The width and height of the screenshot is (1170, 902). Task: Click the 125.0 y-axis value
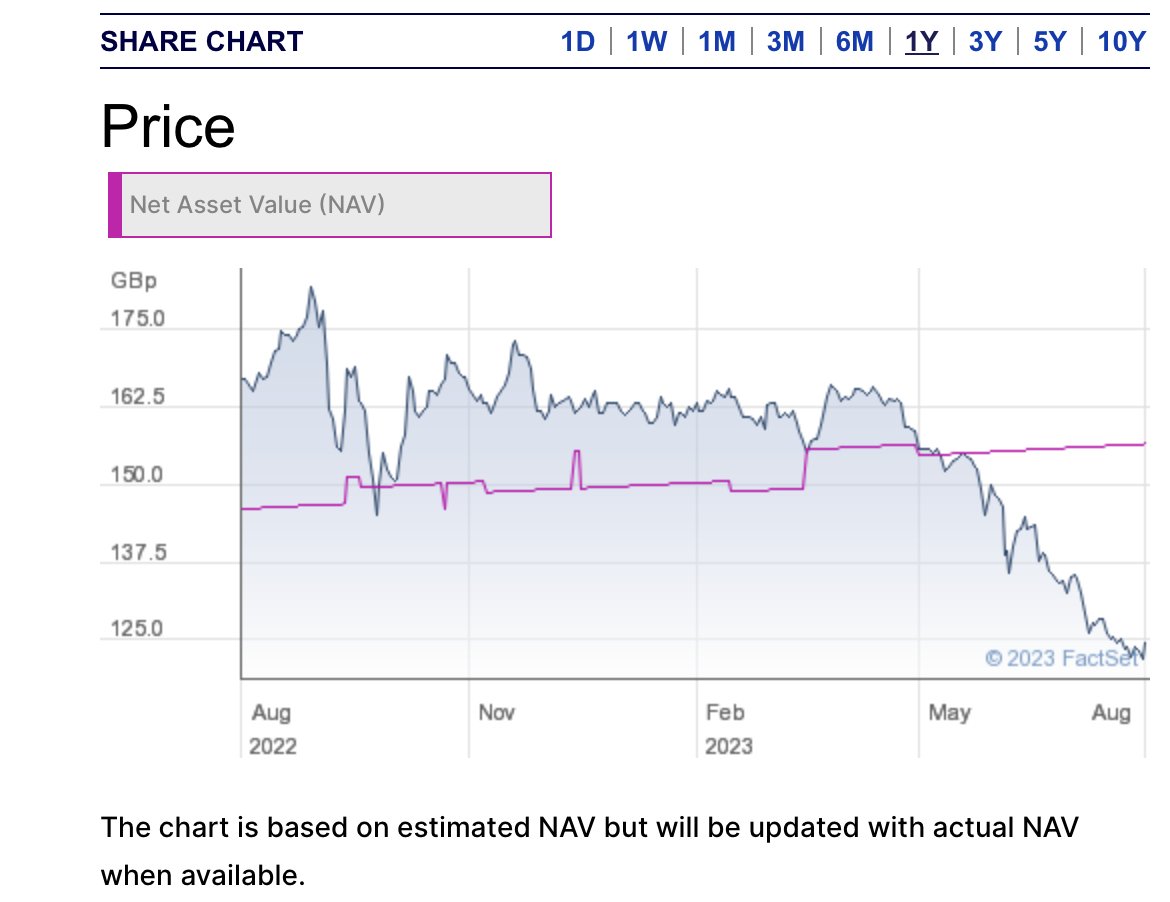[x=137, y=628]
